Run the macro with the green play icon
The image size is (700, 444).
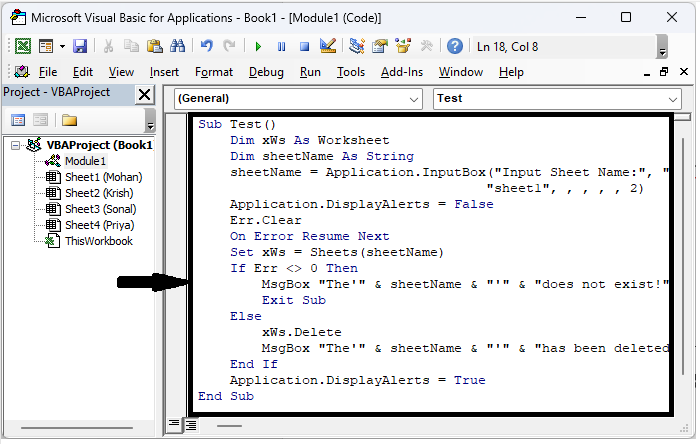(x=258, y=46)
